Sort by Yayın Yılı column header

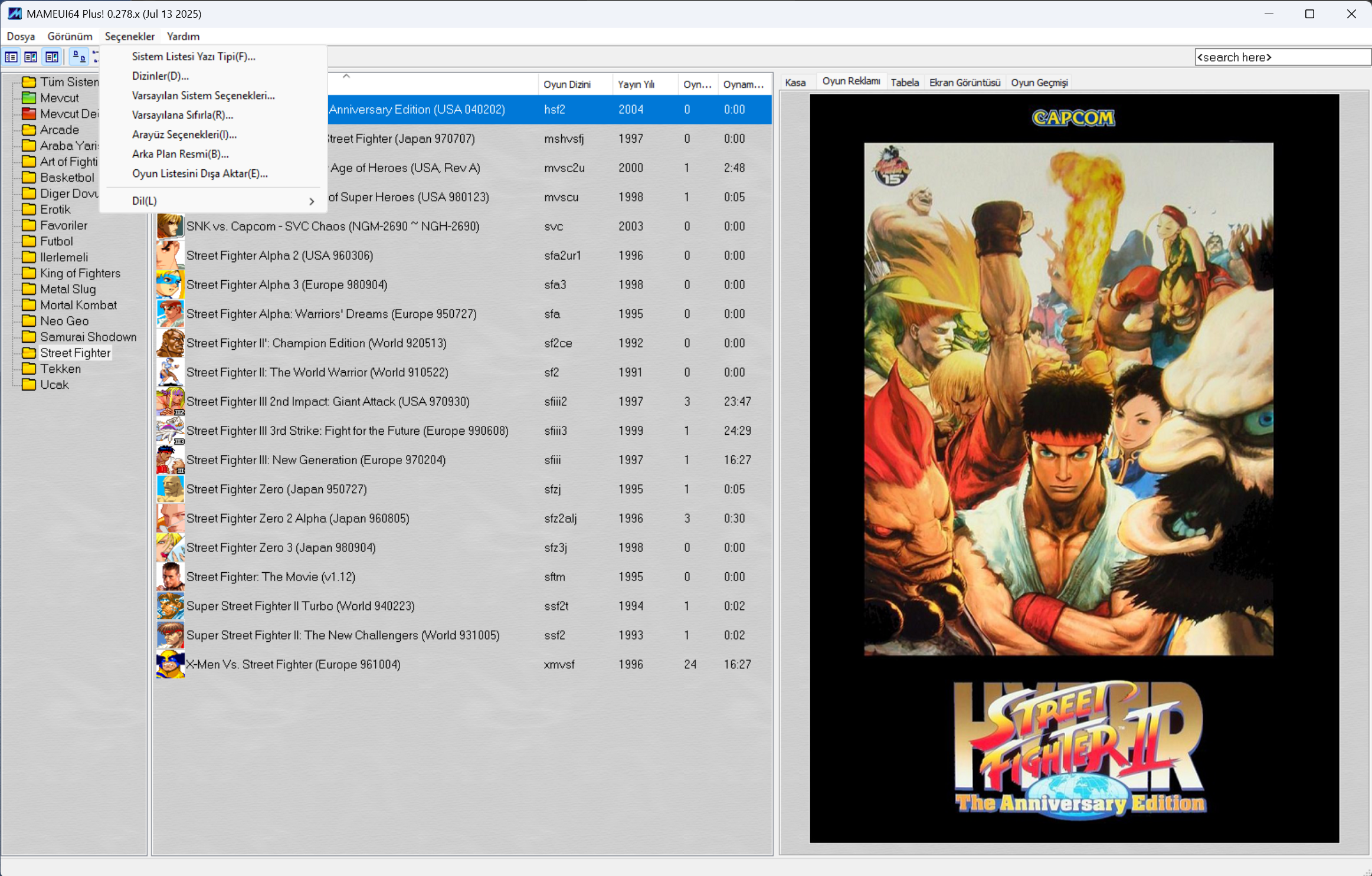pyautogui.click(x=645, y=84)
